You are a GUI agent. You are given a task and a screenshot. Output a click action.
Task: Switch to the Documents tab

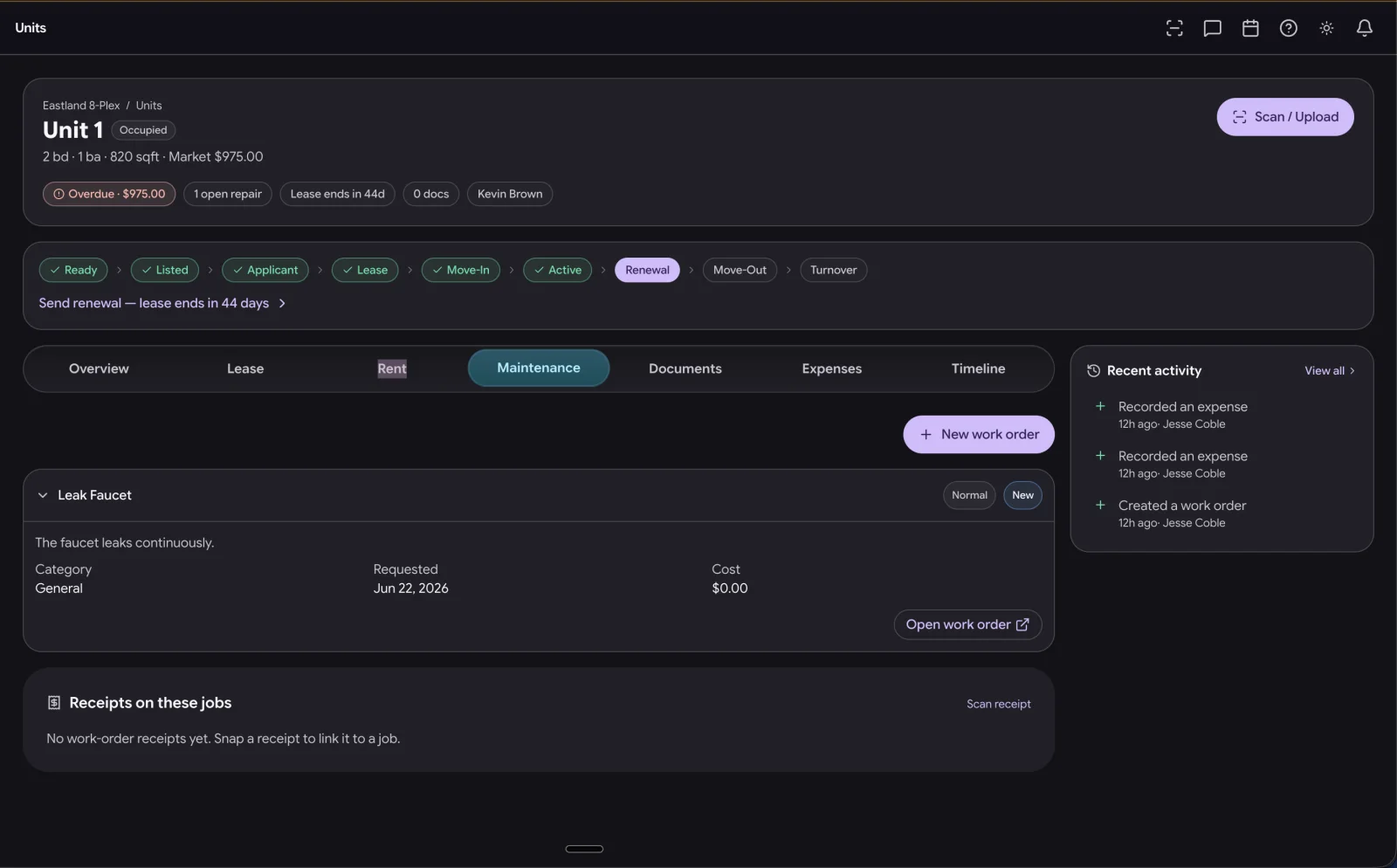(x=685, y=369)
